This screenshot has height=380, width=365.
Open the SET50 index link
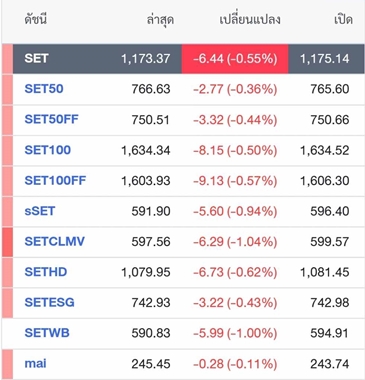[x=44, y=89]
